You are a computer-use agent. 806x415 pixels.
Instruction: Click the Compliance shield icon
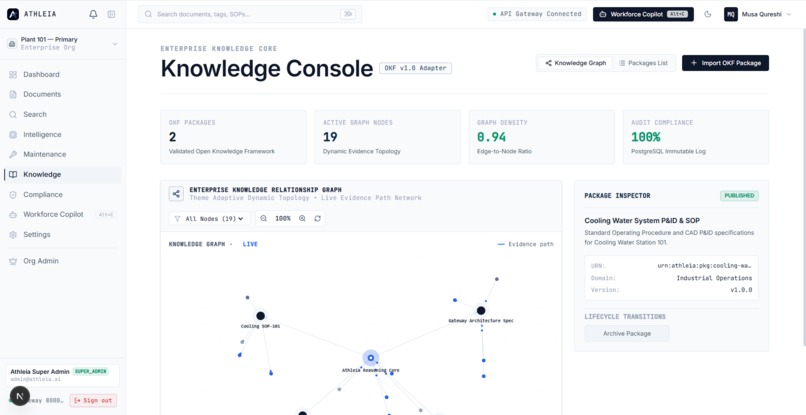[13, 195]
